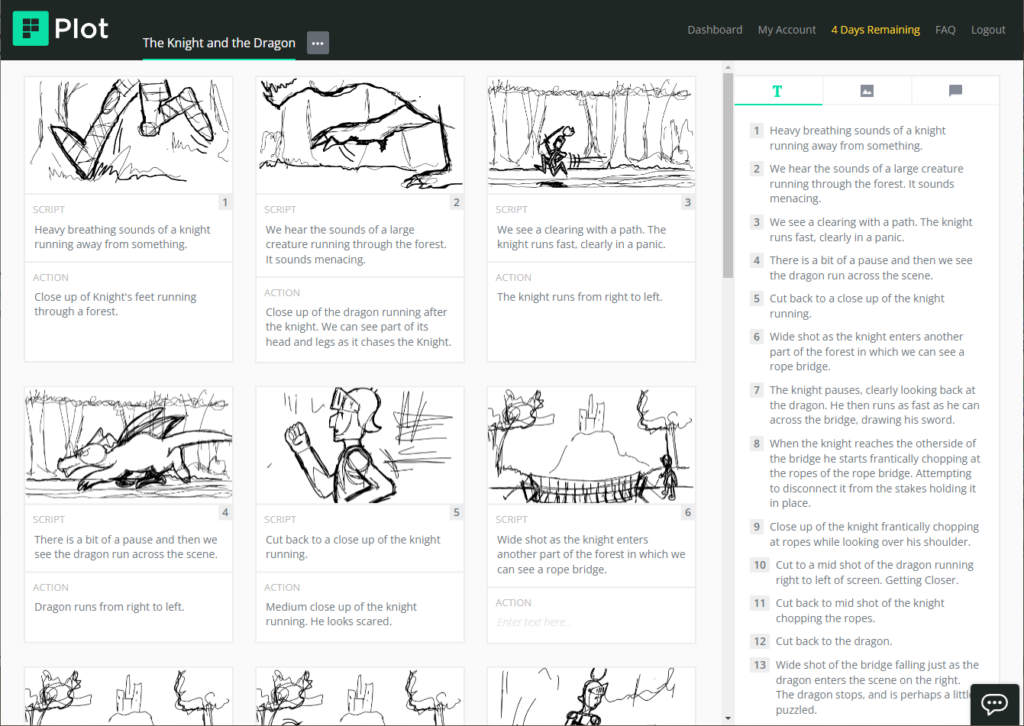1024x726 pixels.
Task: Click the 4 Days Remaining link
Action: point(875,29)
